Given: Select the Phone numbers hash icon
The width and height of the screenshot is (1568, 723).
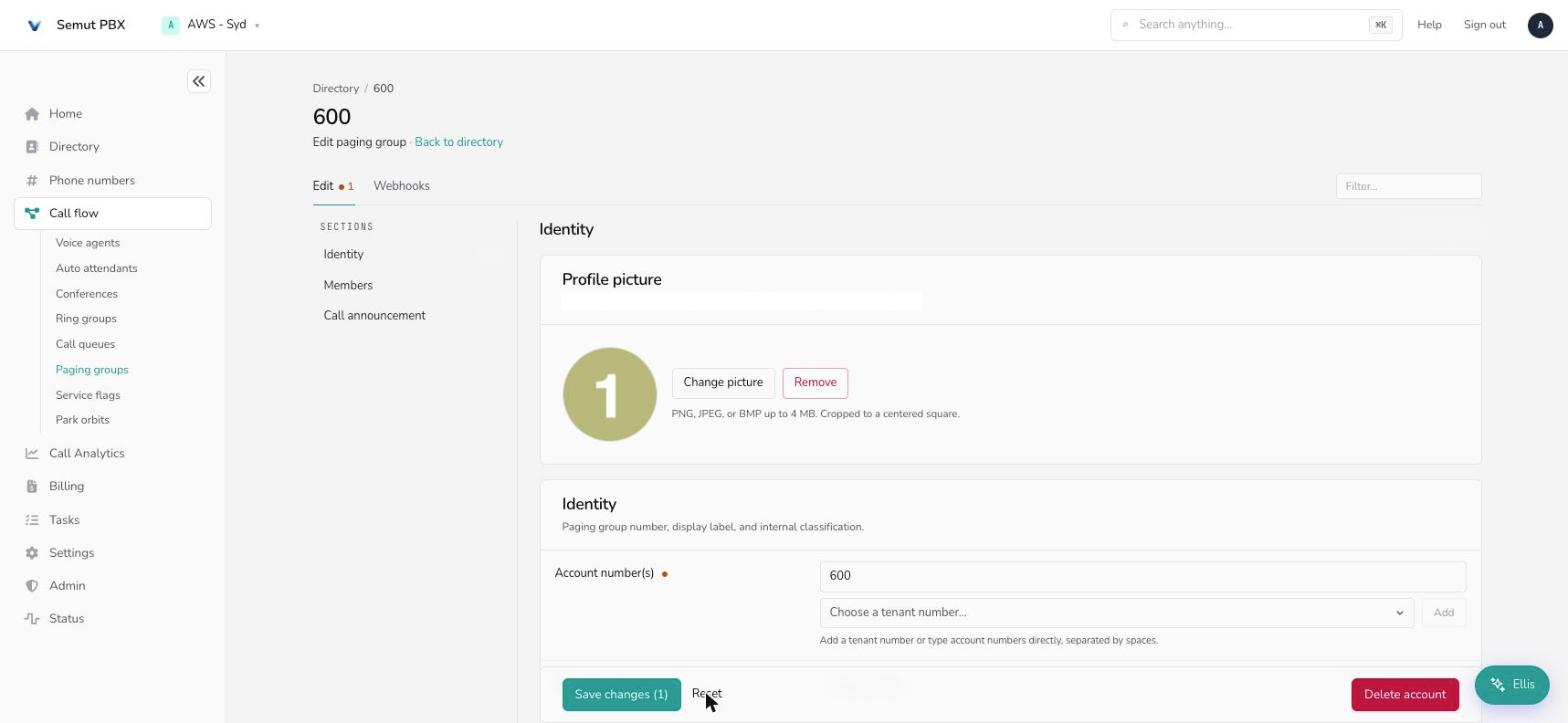Looking at the screenshot, I should 32,181.
